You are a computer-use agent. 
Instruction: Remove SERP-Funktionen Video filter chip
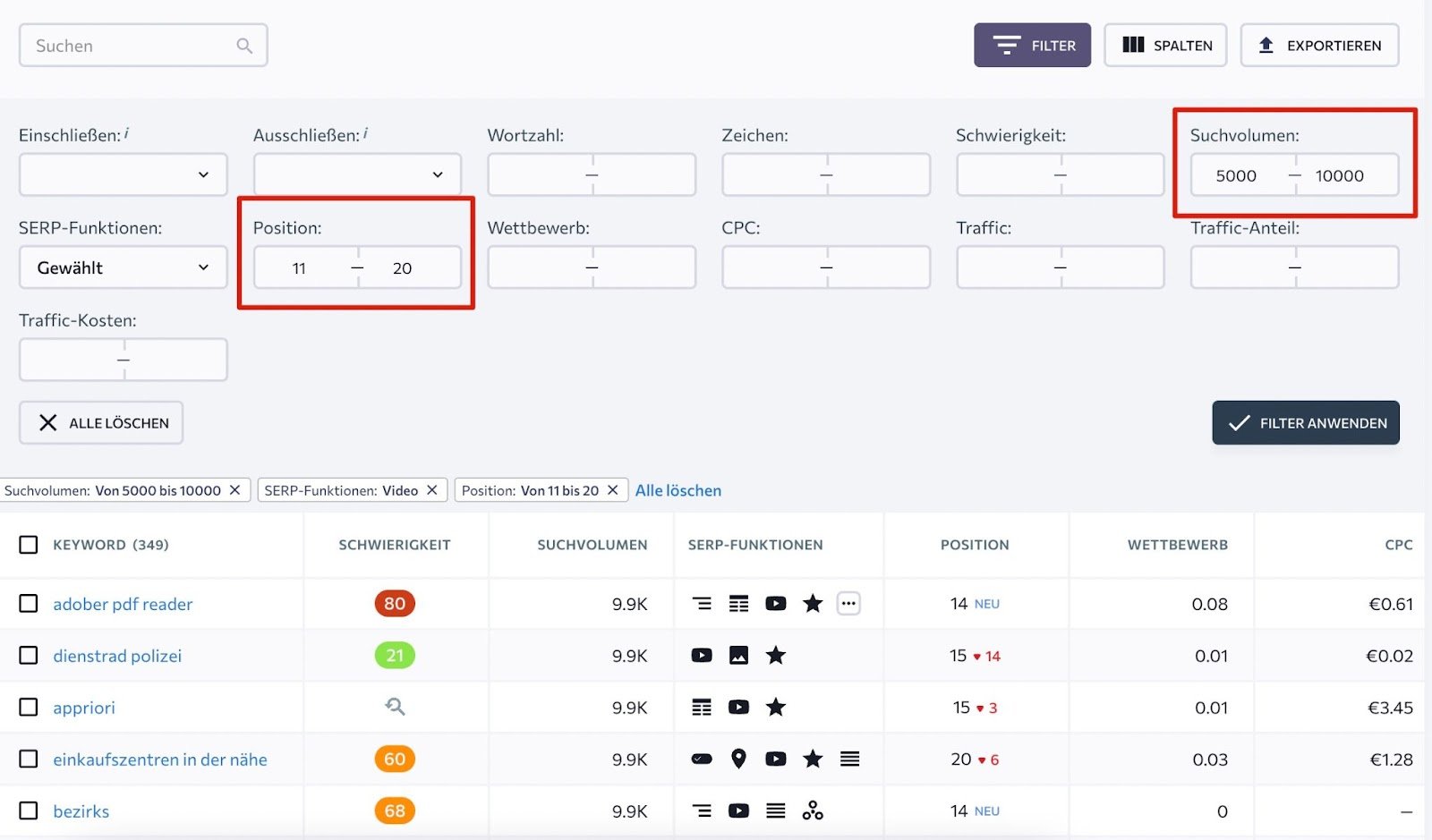point(431,489)
